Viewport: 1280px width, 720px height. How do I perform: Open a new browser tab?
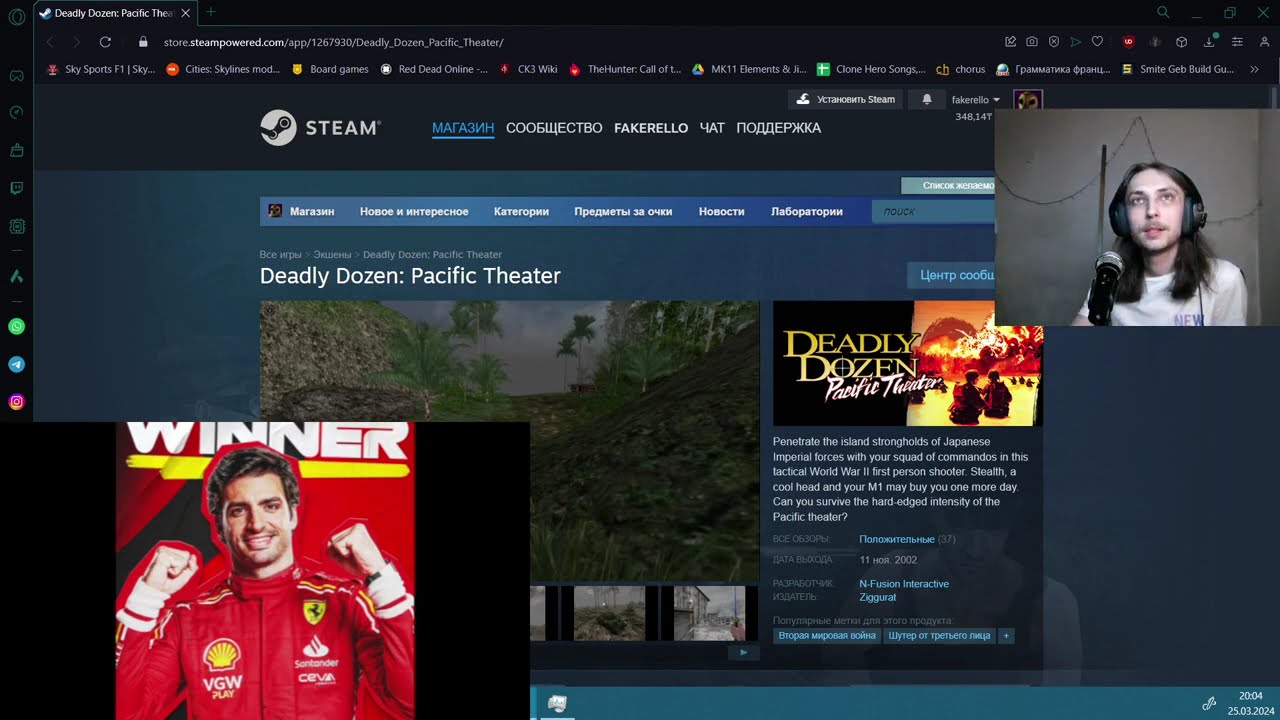point(210,13)
